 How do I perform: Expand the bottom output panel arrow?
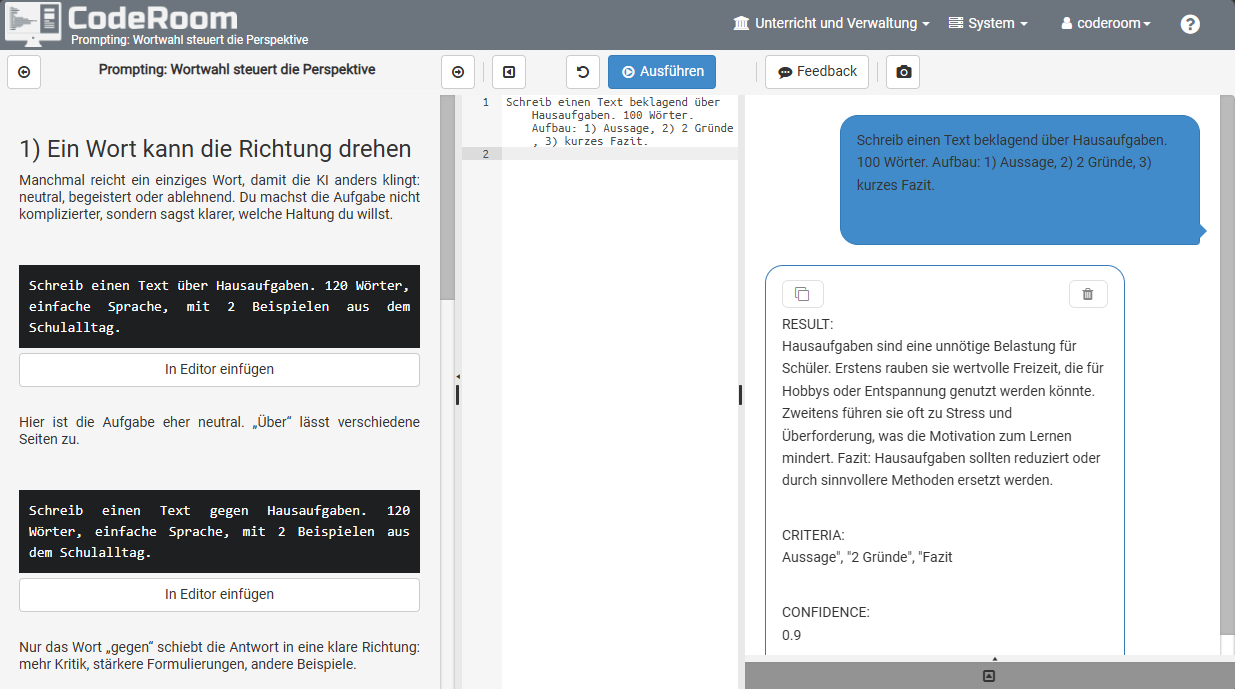tap(994, 659)
